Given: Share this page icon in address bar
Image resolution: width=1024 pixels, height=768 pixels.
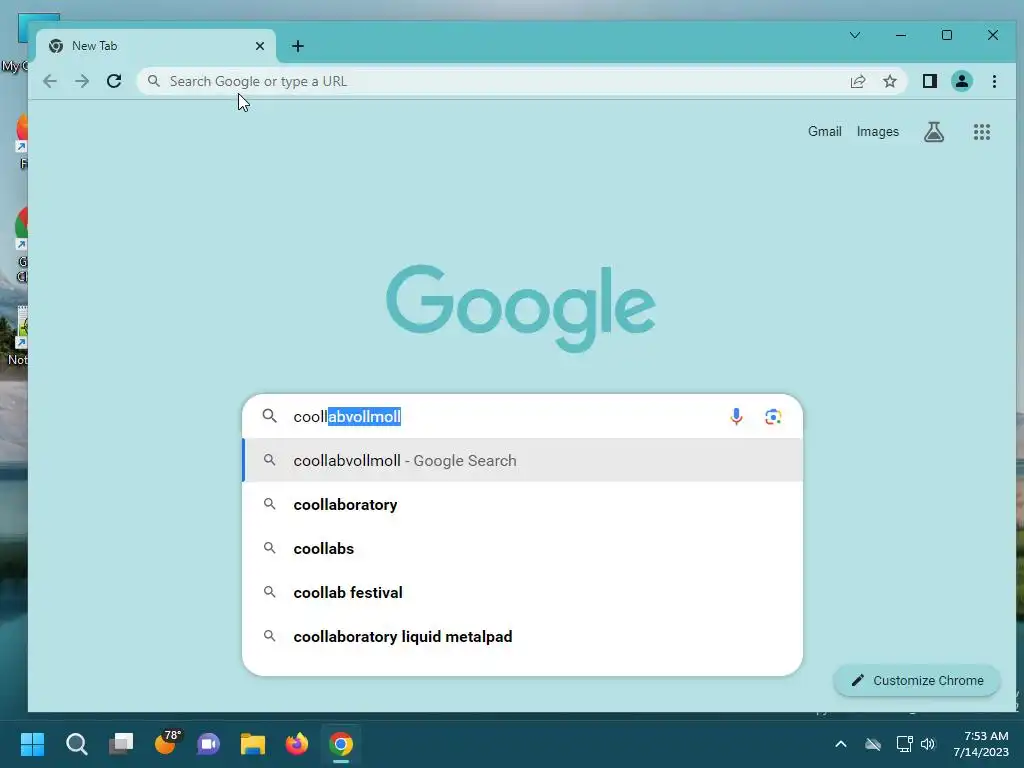Looking at the screenshot, I should point(857,81).
